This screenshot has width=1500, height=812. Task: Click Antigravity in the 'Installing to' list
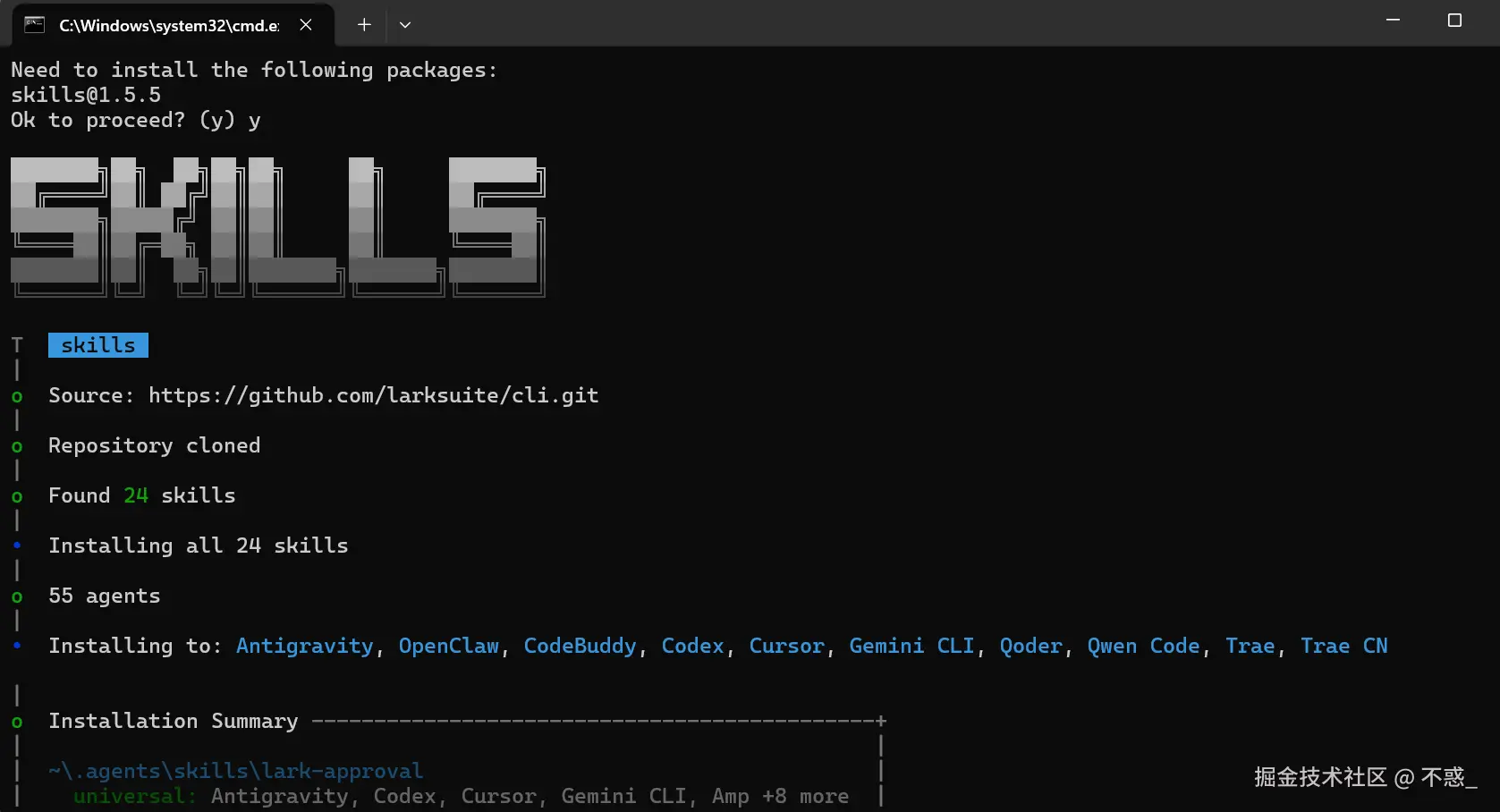[x=305, y=646]
